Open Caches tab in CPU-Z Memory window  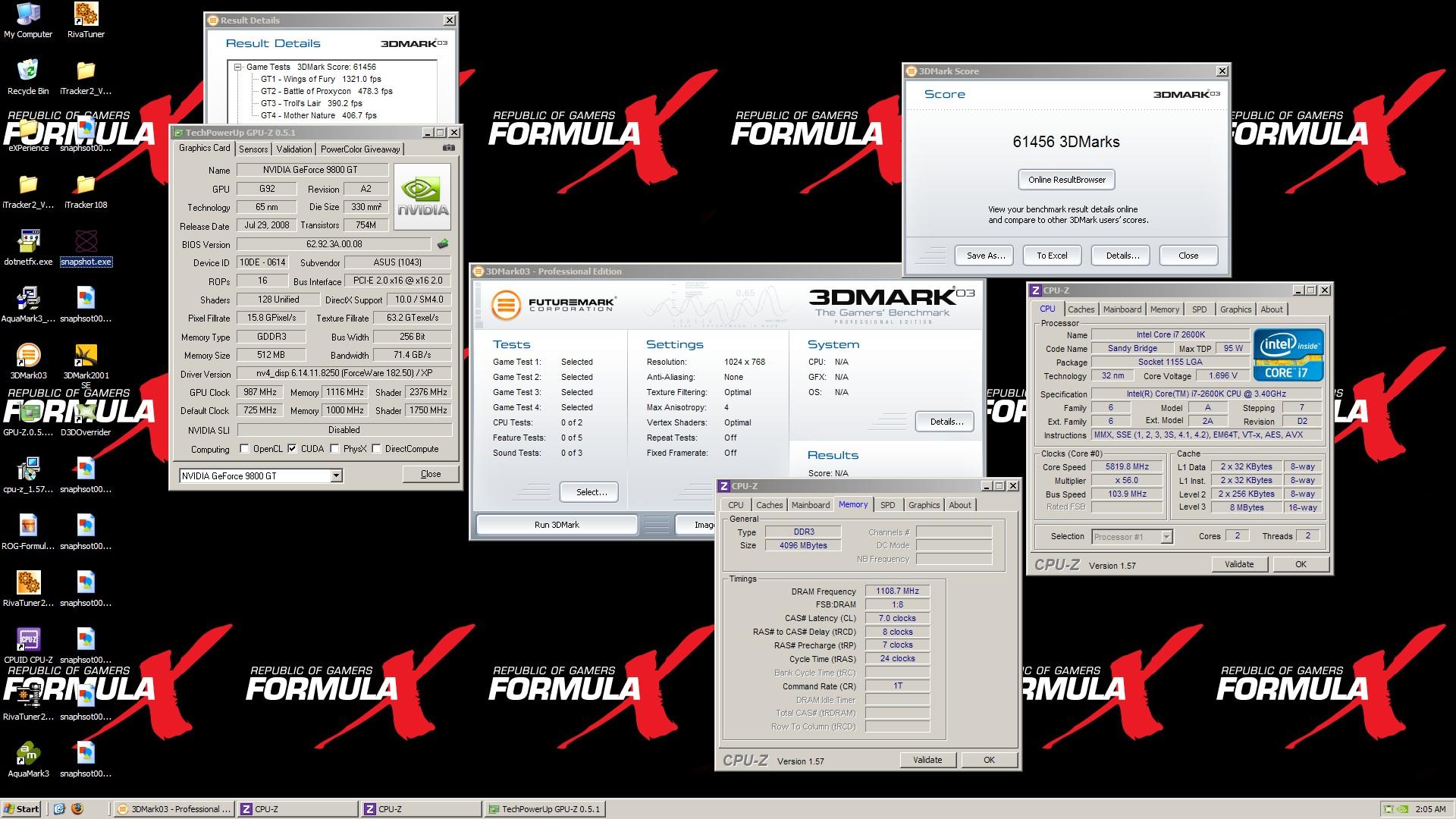769,505
